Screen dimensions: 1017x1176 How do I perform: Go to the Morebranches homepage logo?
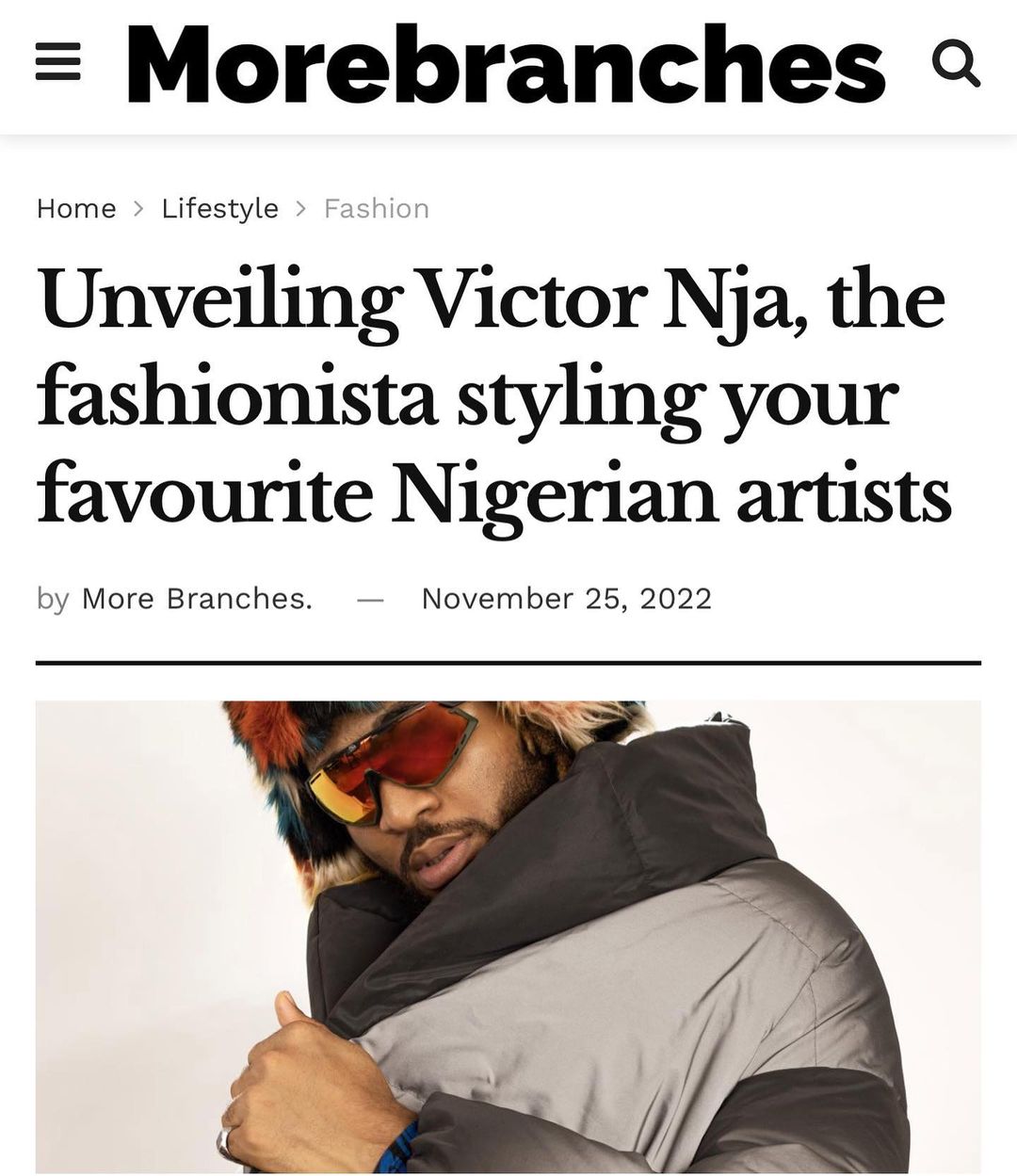pyautogui.click(x=506, y=63)
